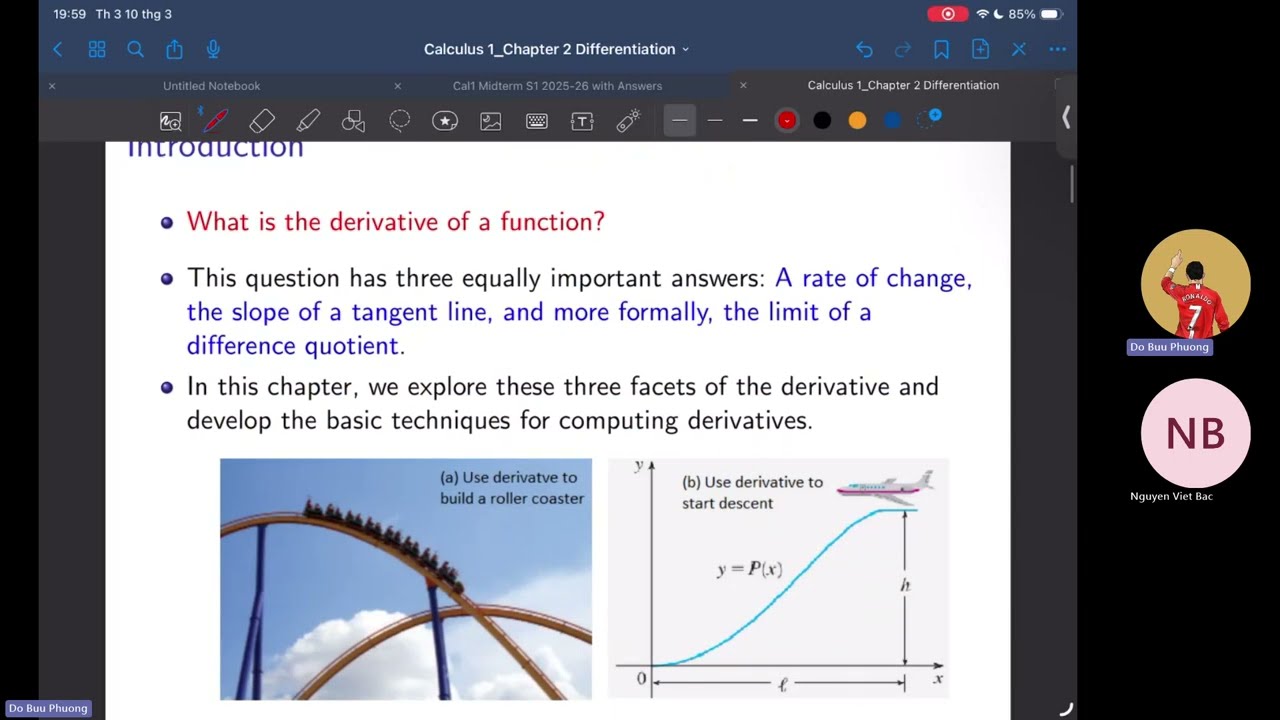The image size is (1280, 720).
Task: Expand the document title dropdown
Action: tap(685, 50)
